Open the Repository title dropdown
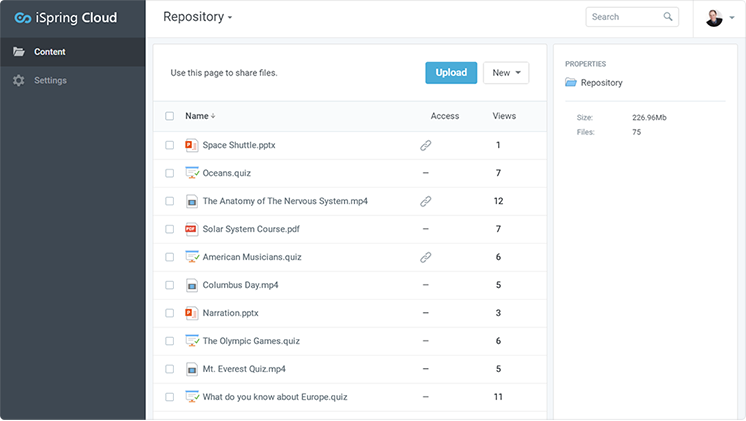Image resolution: width=746 pixels, height=421 pixels. click(x=197, y=17)
